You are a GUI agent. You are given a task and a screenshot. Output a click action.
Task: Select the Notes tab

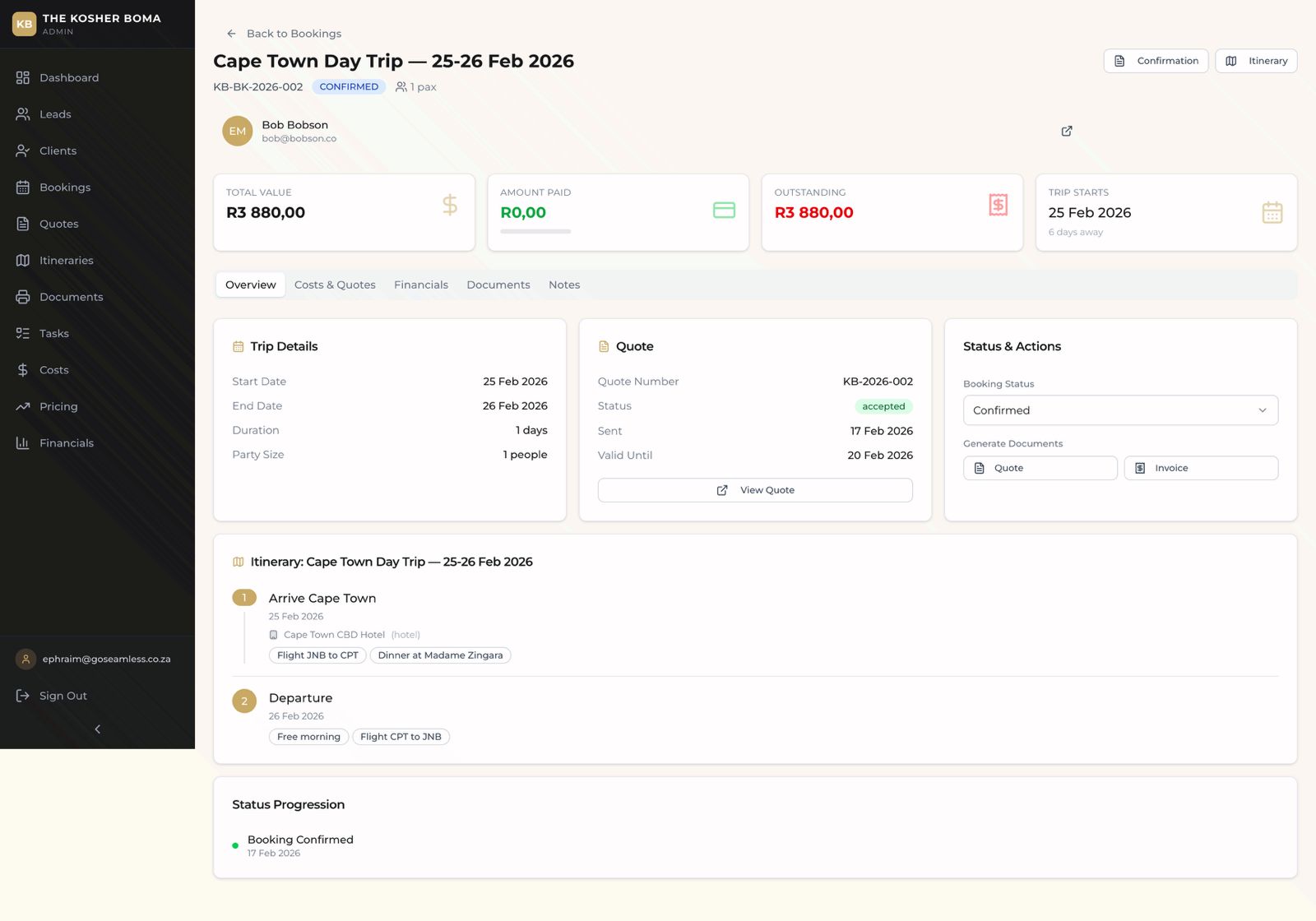pos(564,285)
